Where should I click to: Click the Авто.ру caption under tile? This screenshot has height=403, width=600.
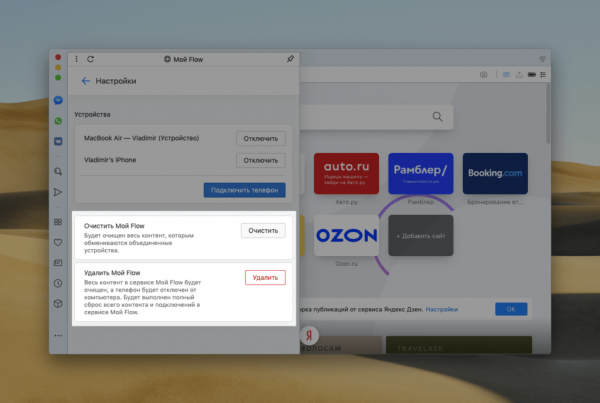pyautogui.click(x=346, y=202)
